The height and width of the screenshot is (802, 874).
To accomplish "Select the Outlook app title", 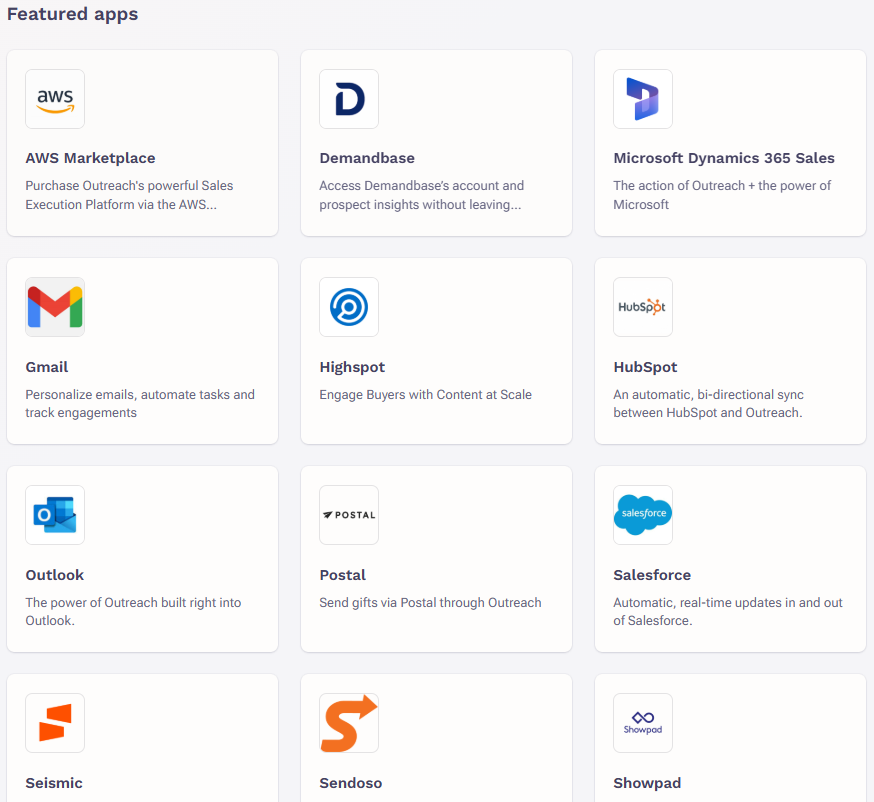I will [55, 575].
